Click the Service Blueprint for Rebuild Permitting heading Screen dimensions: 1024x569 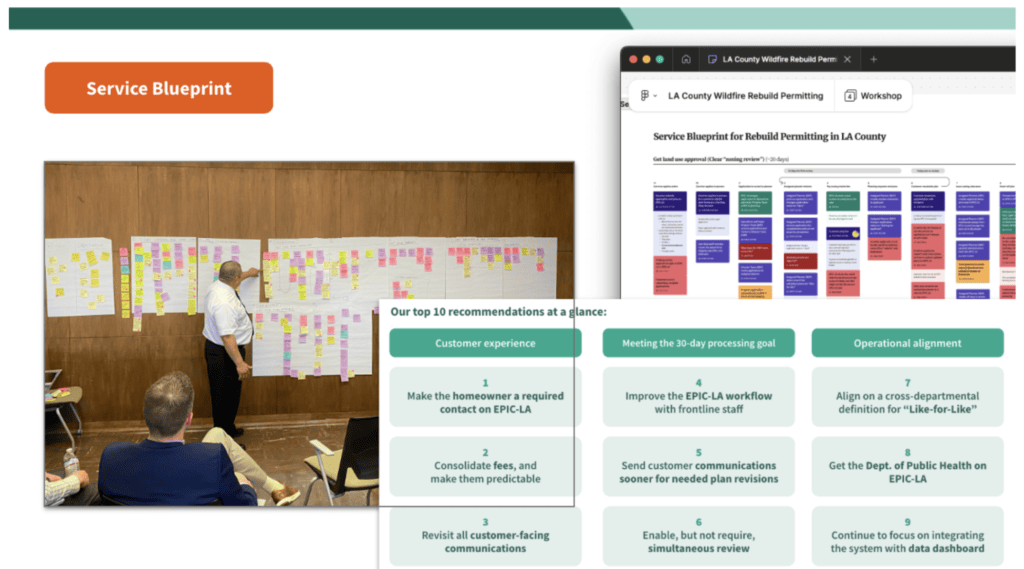[769, 137]
